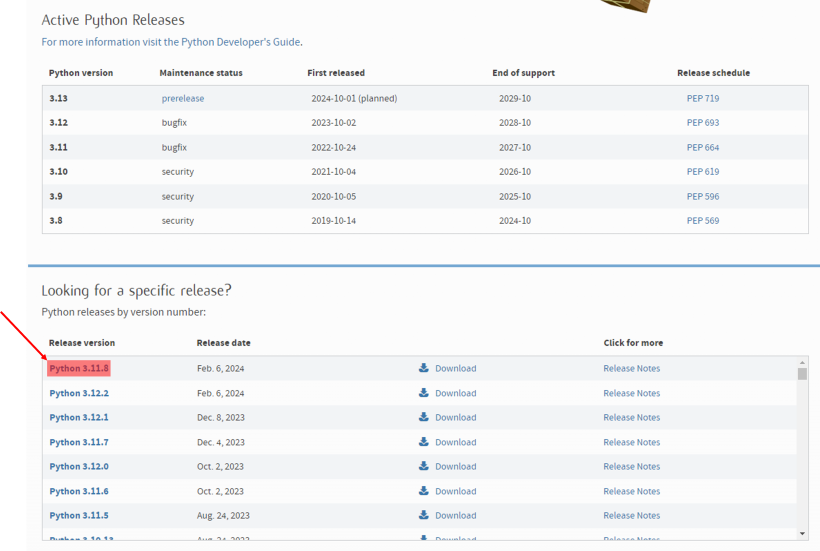Click the releases list scroll-up arrow
The image size is (820, 551).
802,362
